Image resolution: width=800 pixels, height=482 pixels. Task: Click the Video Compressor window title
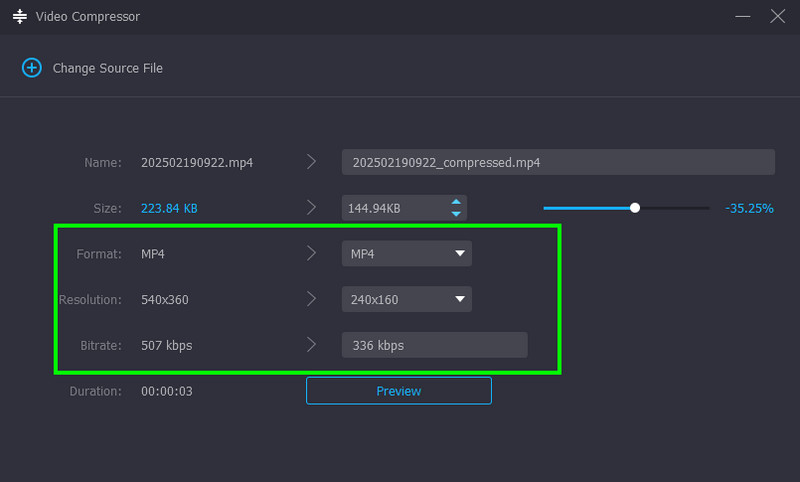pyautogui.click(x=88, y=17)
